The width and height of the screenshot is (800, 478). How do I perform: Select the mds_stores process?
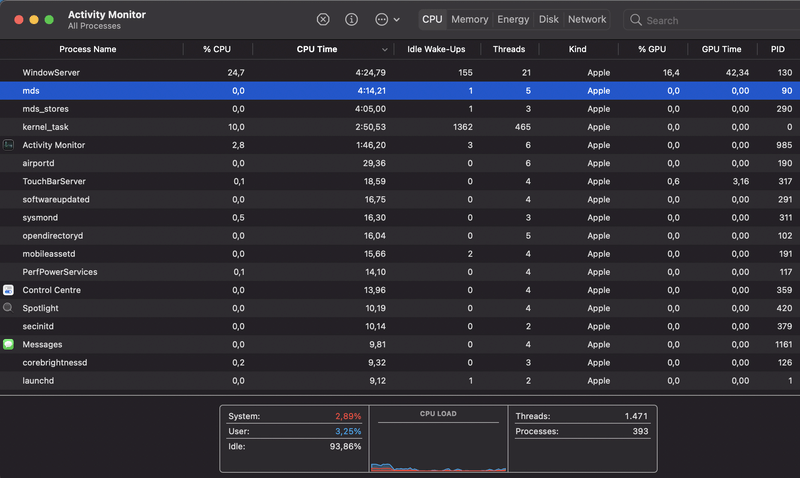tap(45, 109)
